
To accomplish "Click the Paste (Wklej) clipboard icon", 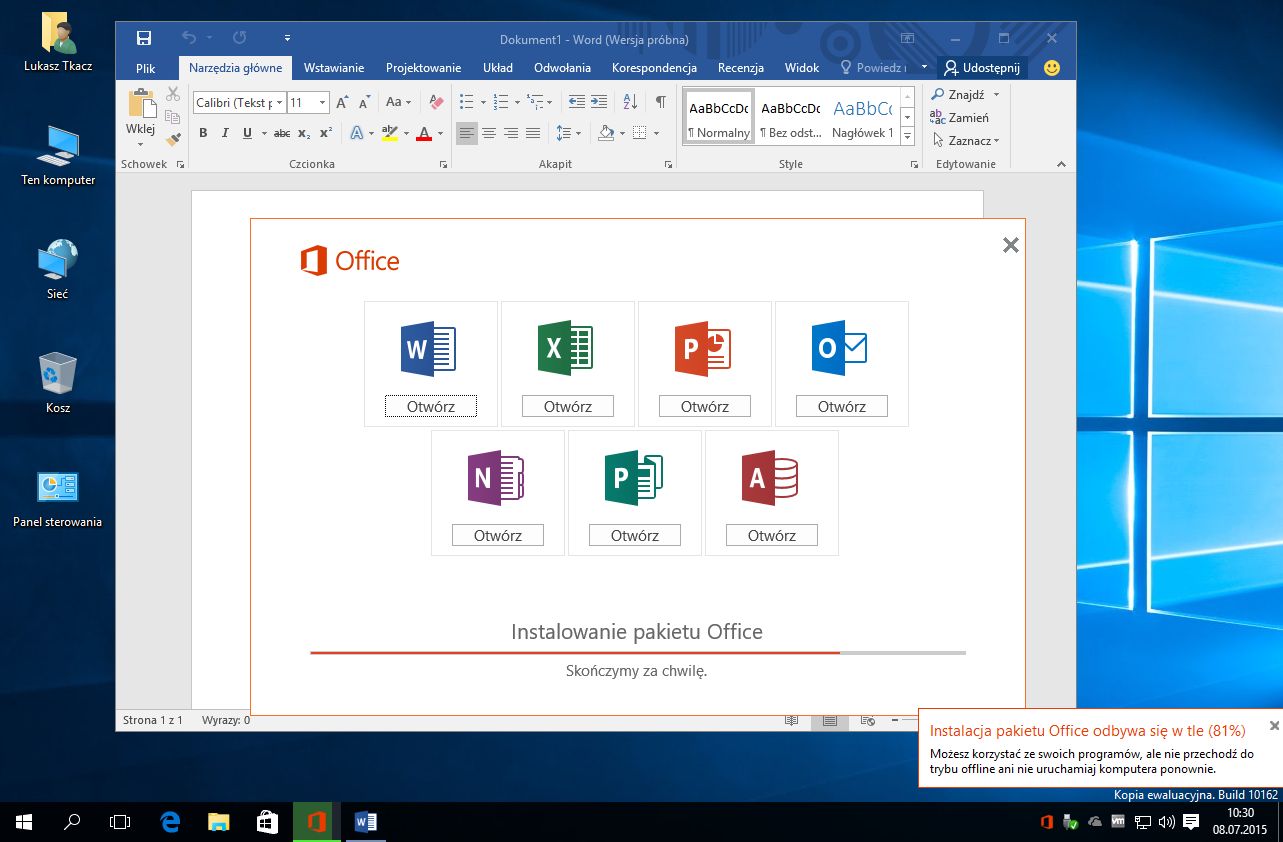I will pyautogui.click(x=141, y=105).
